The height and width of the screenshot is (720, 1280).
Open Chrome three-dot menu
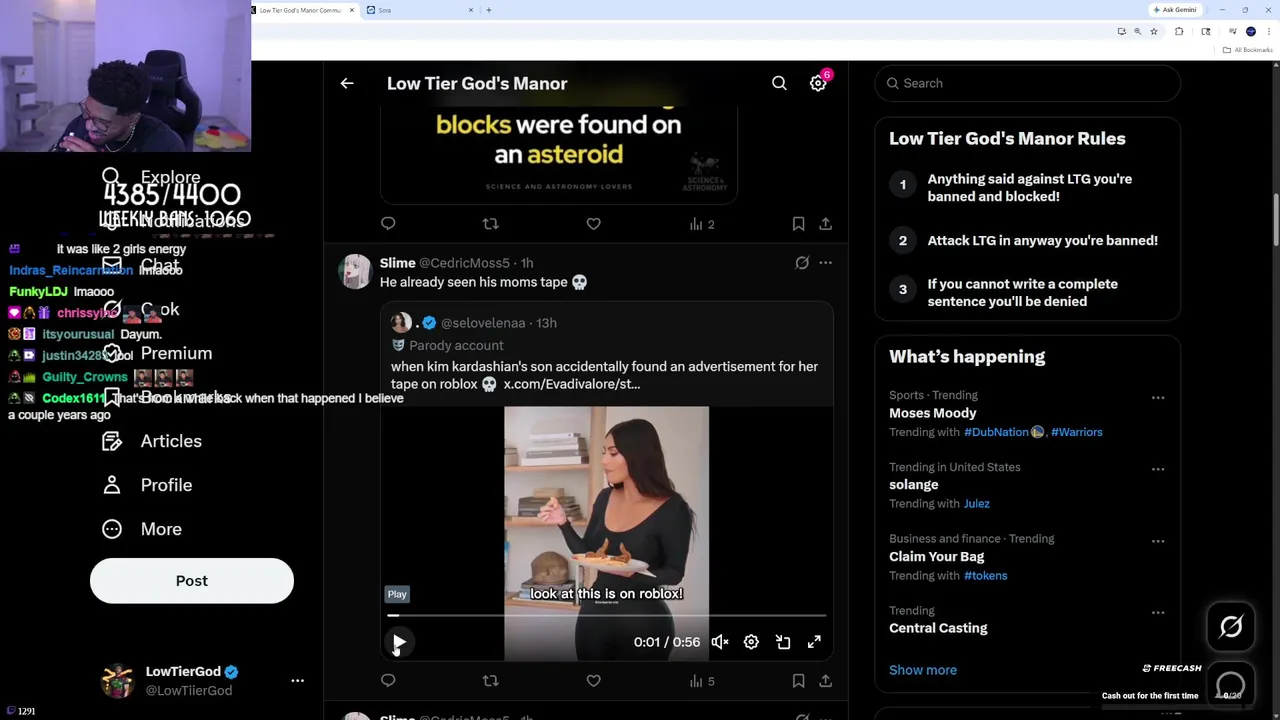(x=1268, y=32)
